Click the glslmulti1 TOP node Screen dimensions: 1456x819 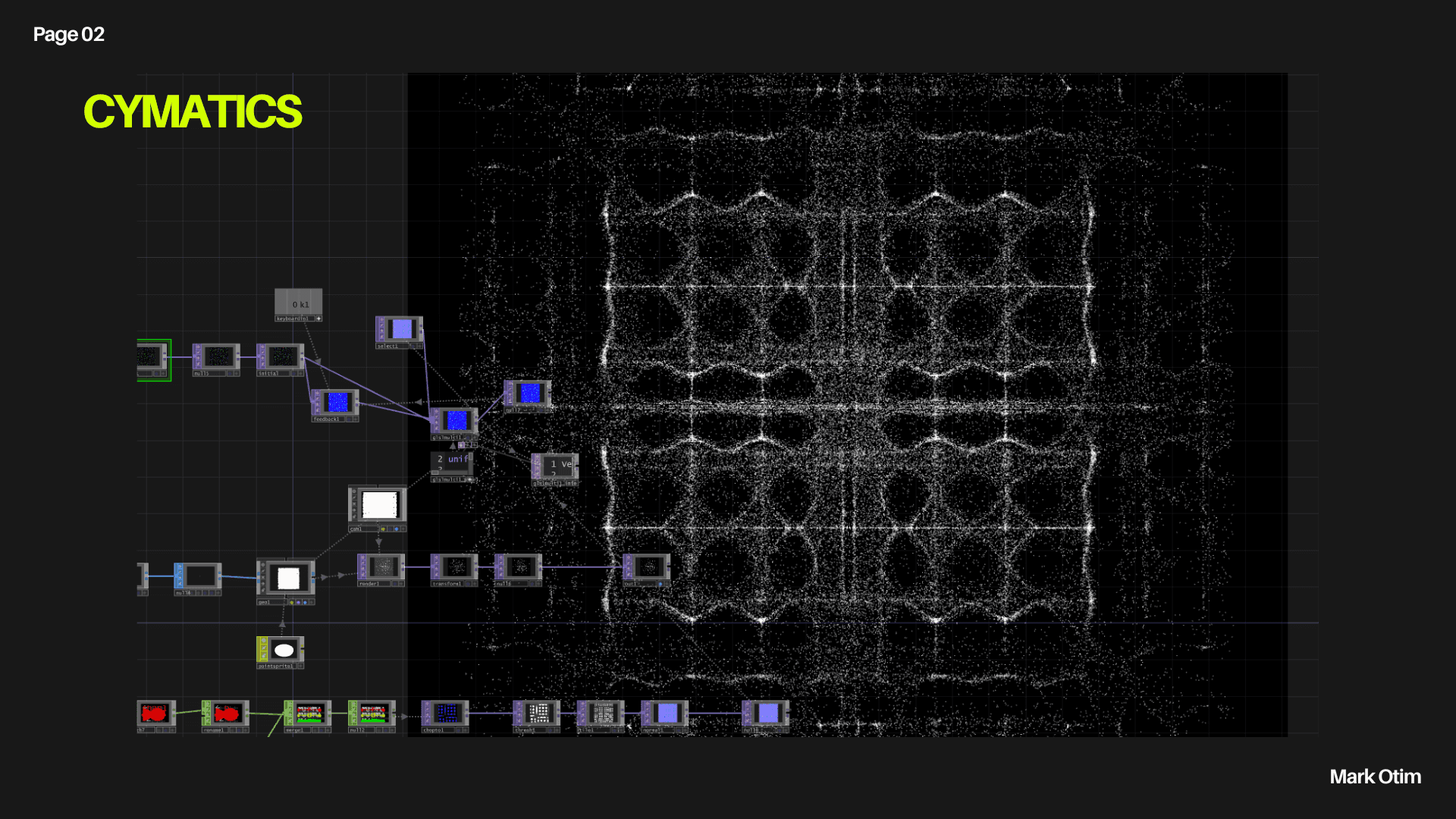(456, 420)
